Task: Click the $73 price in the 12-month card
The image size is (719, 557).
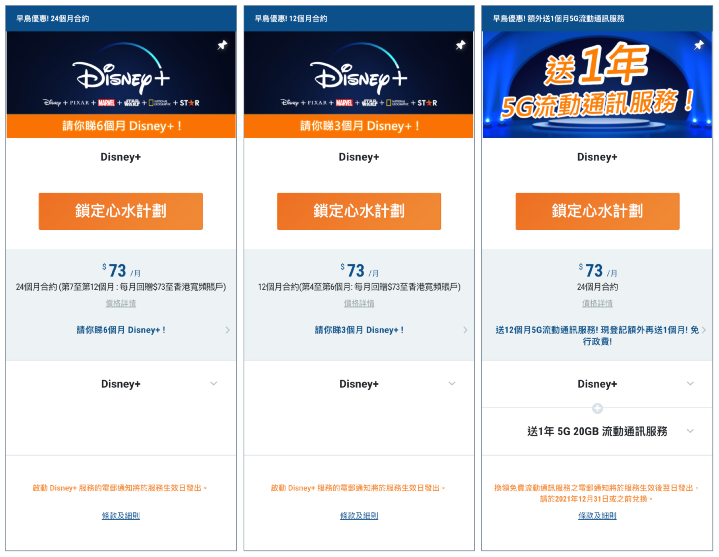Action: (359, 270)
